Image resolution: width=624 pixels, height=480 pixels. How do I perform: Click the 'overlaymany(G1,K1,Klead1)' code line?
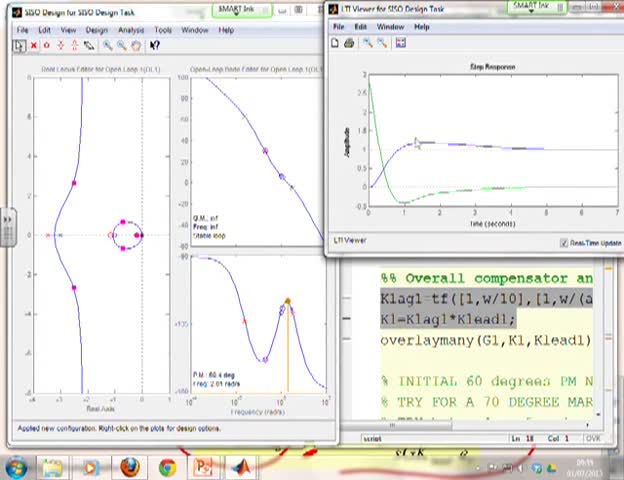486,340
